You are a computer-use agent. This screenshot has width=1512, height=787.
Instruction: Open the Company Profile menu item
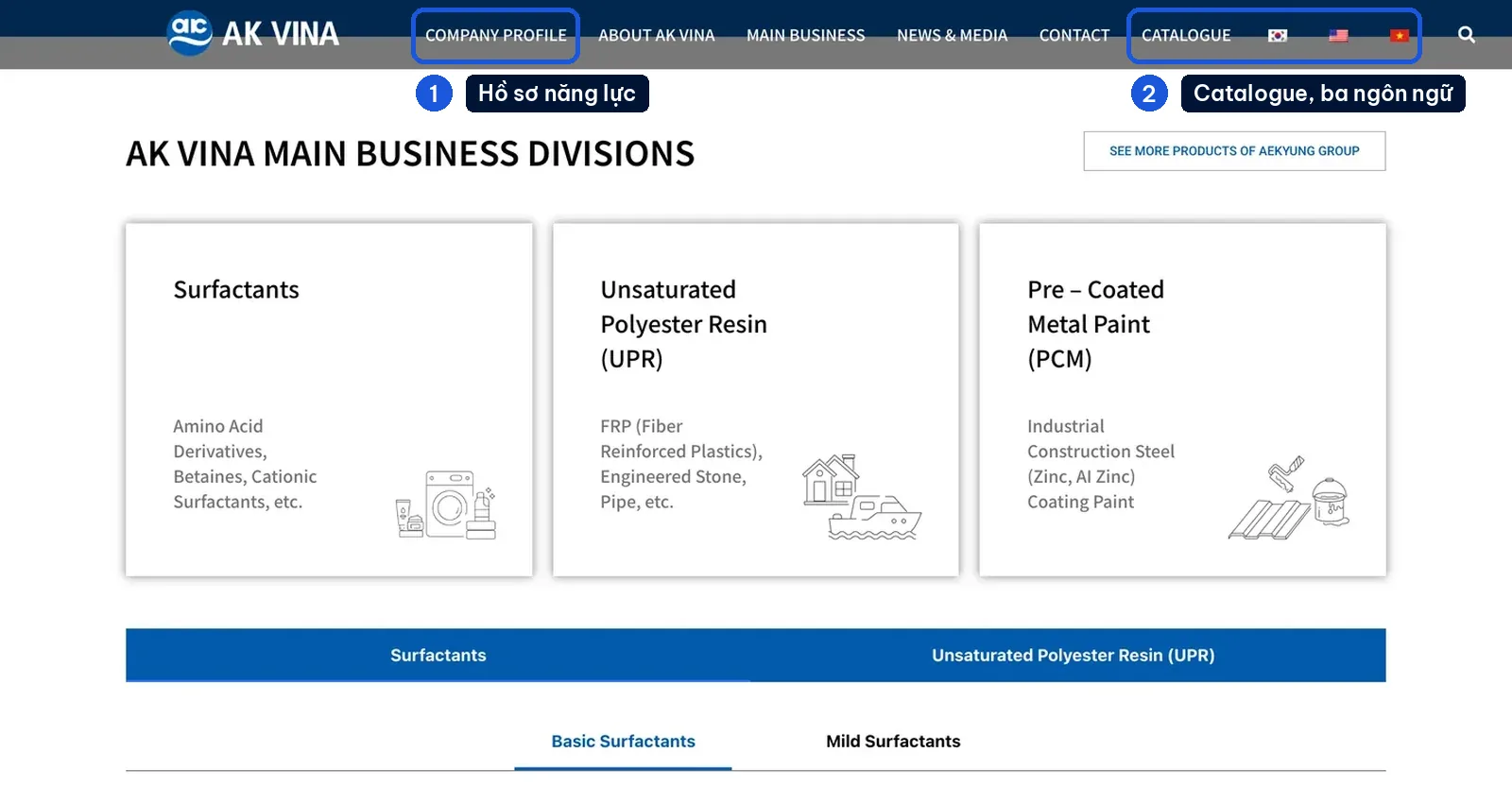[496, 35]
